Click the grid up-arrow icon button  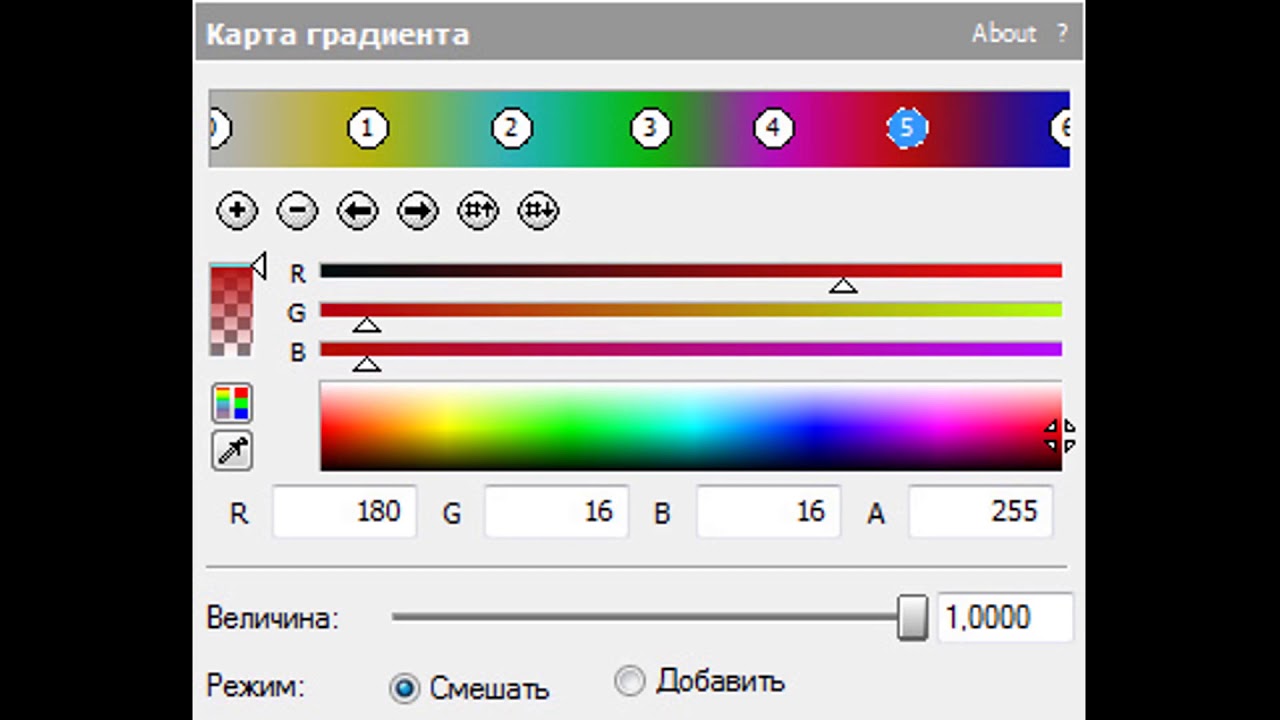click(x=478, y=211)
